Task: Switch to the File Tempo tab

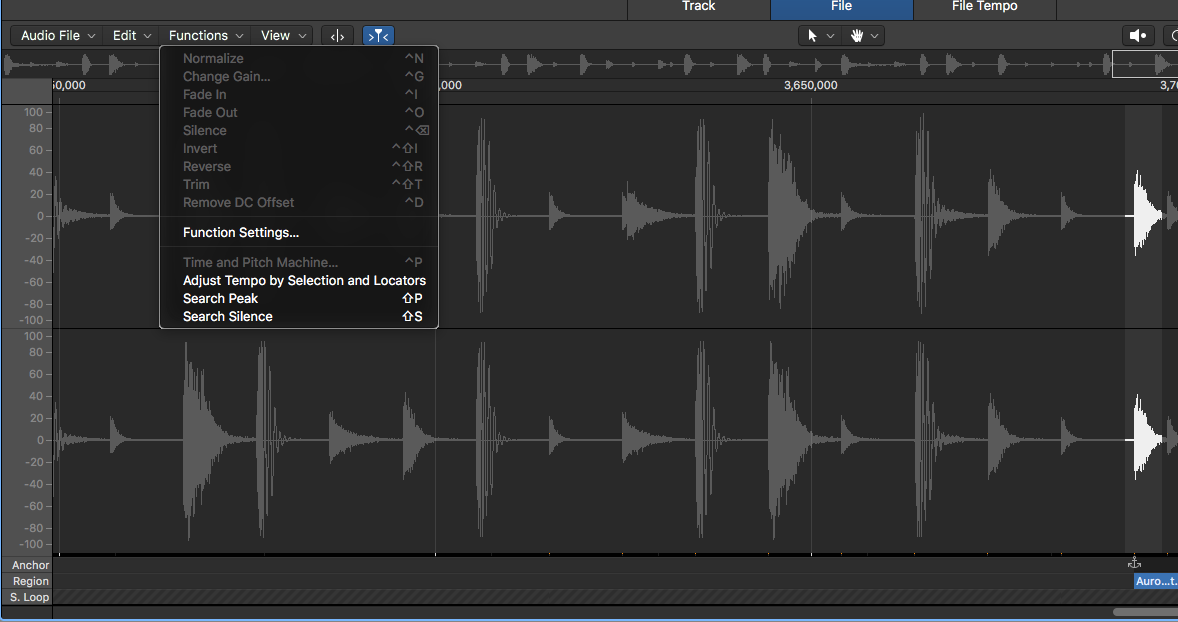Action: tap(984, 7)
